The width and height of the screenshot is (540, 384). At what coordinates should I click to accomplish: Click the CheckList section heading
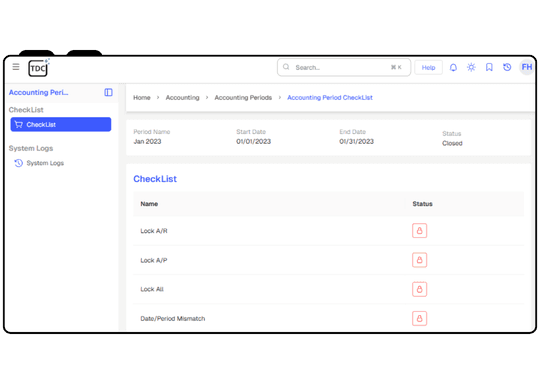coord(155,179)
